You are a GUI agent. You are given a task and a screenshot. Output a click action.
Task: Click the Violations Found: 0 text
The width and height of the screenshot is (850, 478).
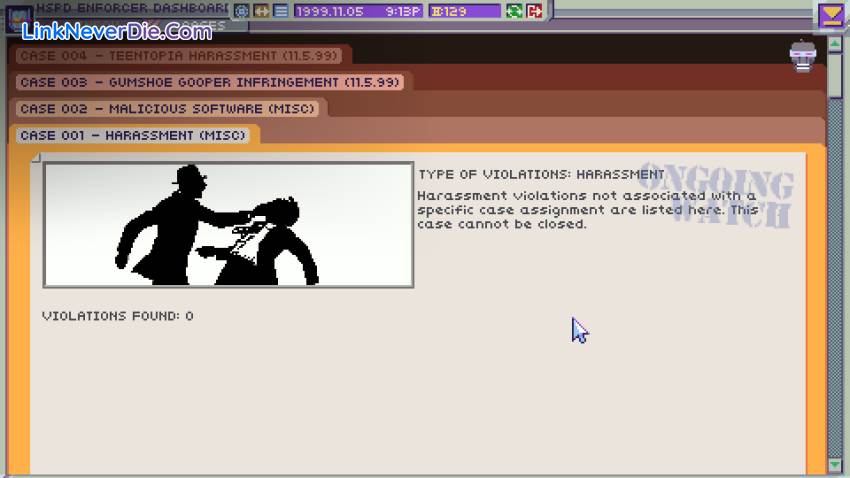(118, 316)
